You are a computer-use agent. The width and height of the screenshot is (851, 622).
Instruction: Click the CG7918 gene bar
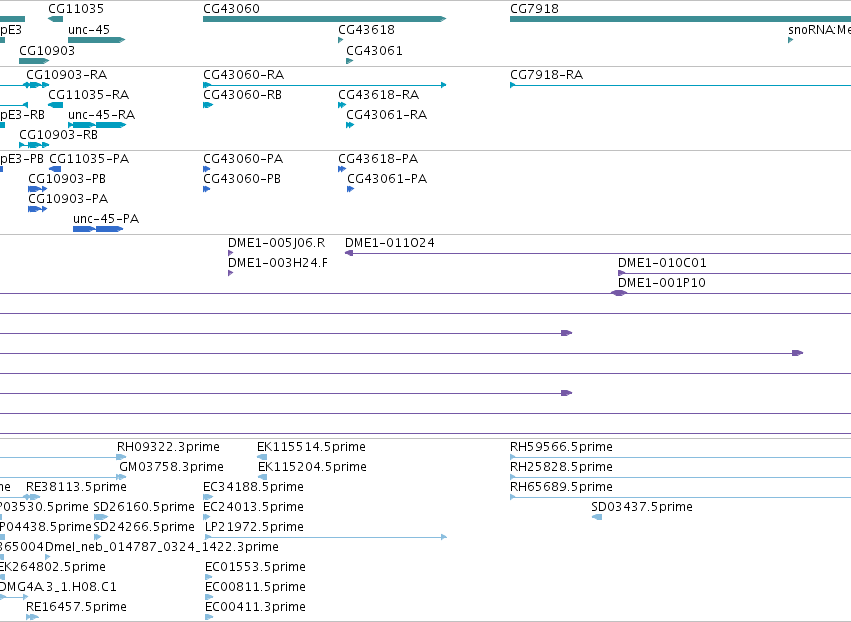(681, 19)
